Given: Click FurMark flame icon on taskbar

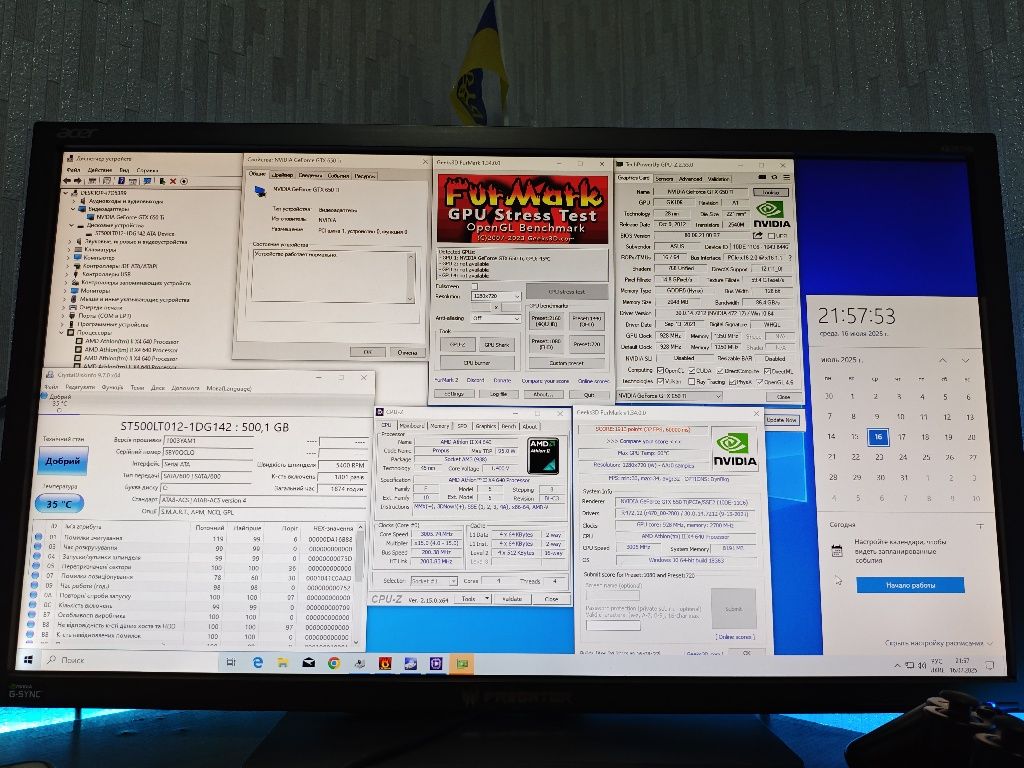Looking at the screenshot, I should coord(385,663).
